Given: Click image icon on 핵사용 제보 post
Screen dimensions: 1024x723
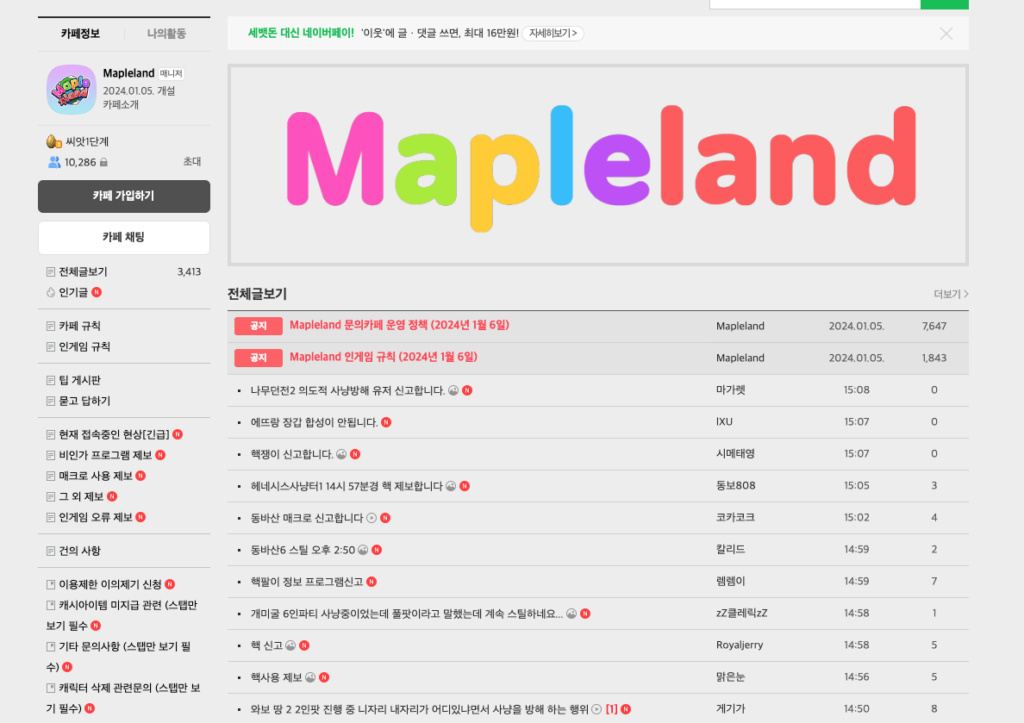Looking at the screenshot, I should pos(310,678).
